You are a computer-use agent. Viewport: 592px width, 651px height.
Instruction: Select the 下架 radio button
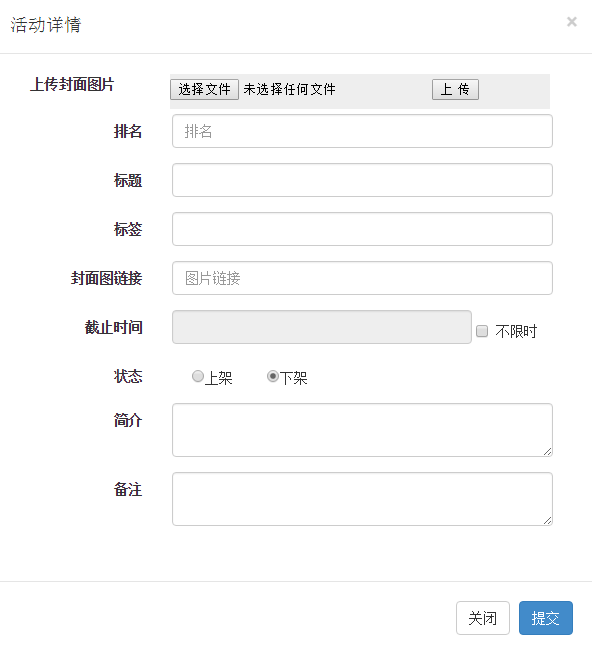[x=273, y=376]
